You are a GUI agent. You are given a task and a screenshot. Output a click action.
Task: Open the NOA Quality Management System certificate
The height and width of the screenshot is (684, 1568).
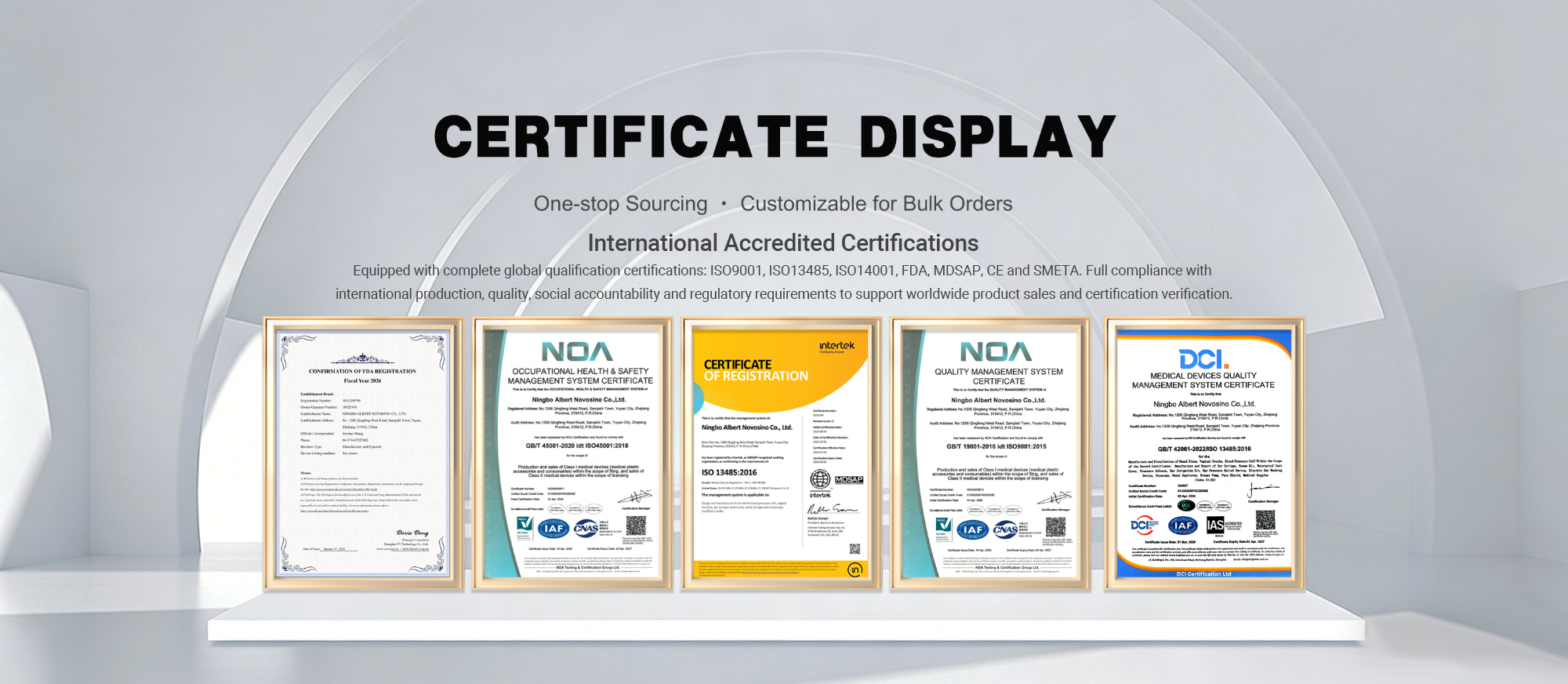990,454
